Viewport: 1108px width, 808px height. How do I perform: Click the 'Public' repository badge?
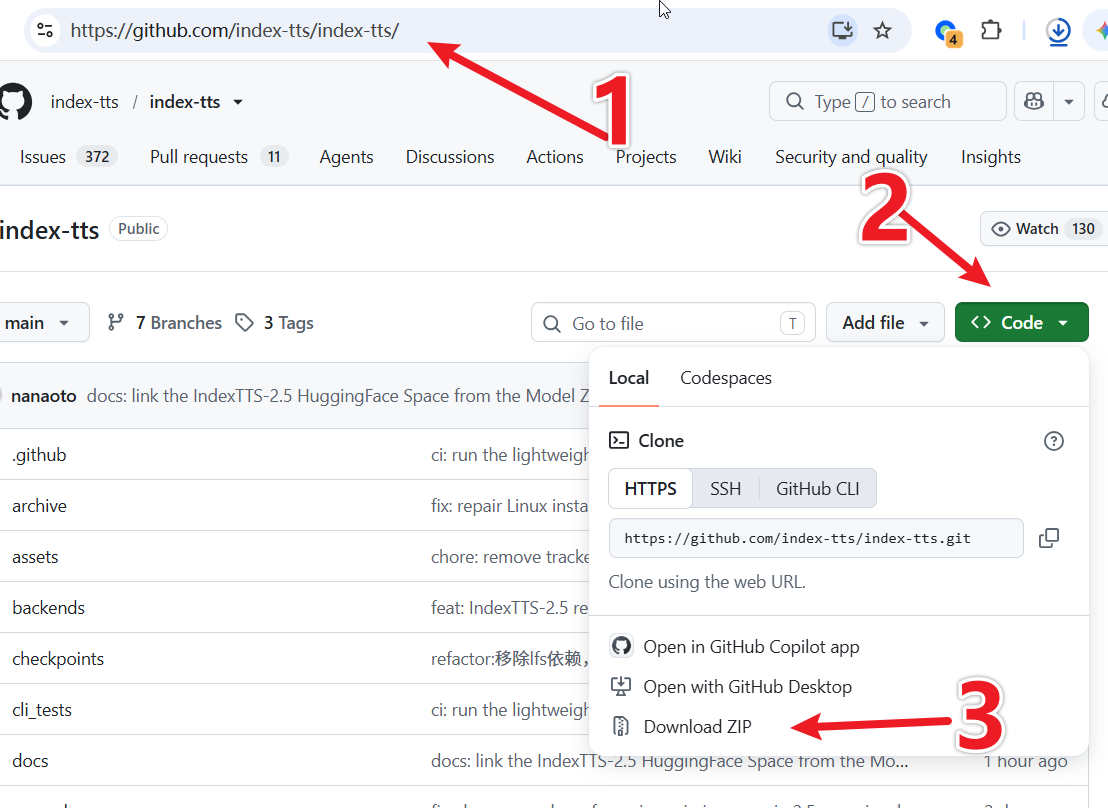[138, 228]
